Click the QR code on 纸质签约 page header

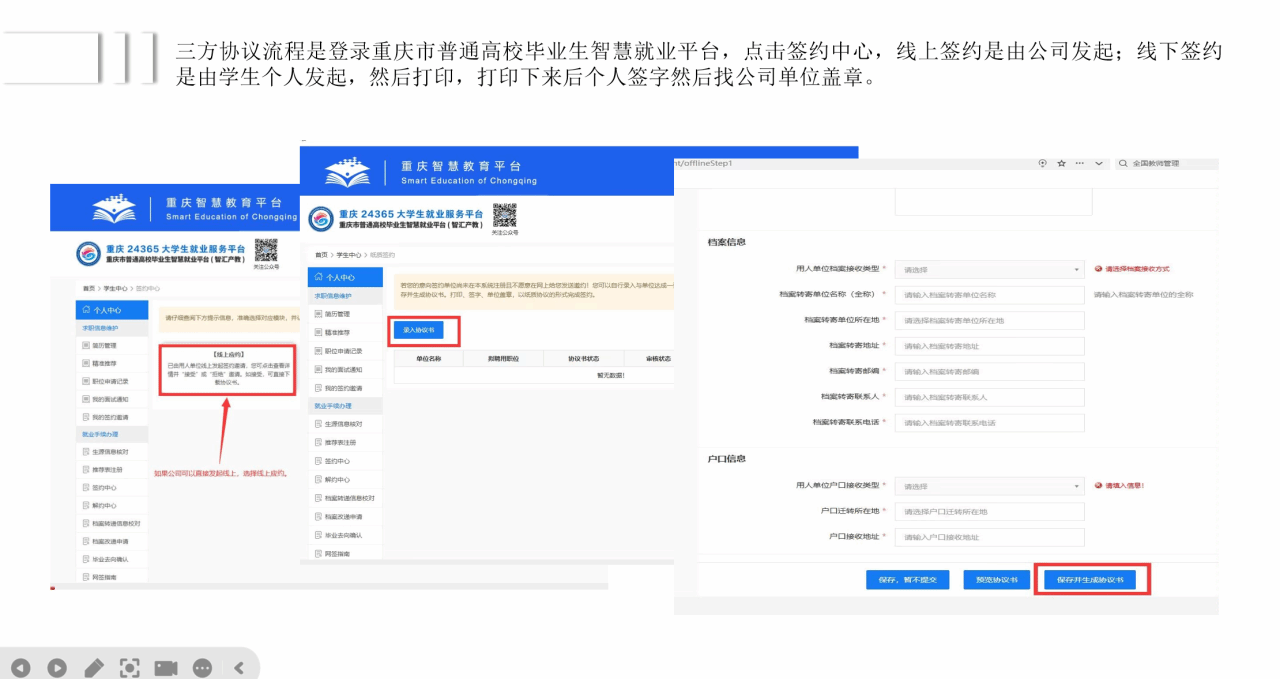[505, 216]
